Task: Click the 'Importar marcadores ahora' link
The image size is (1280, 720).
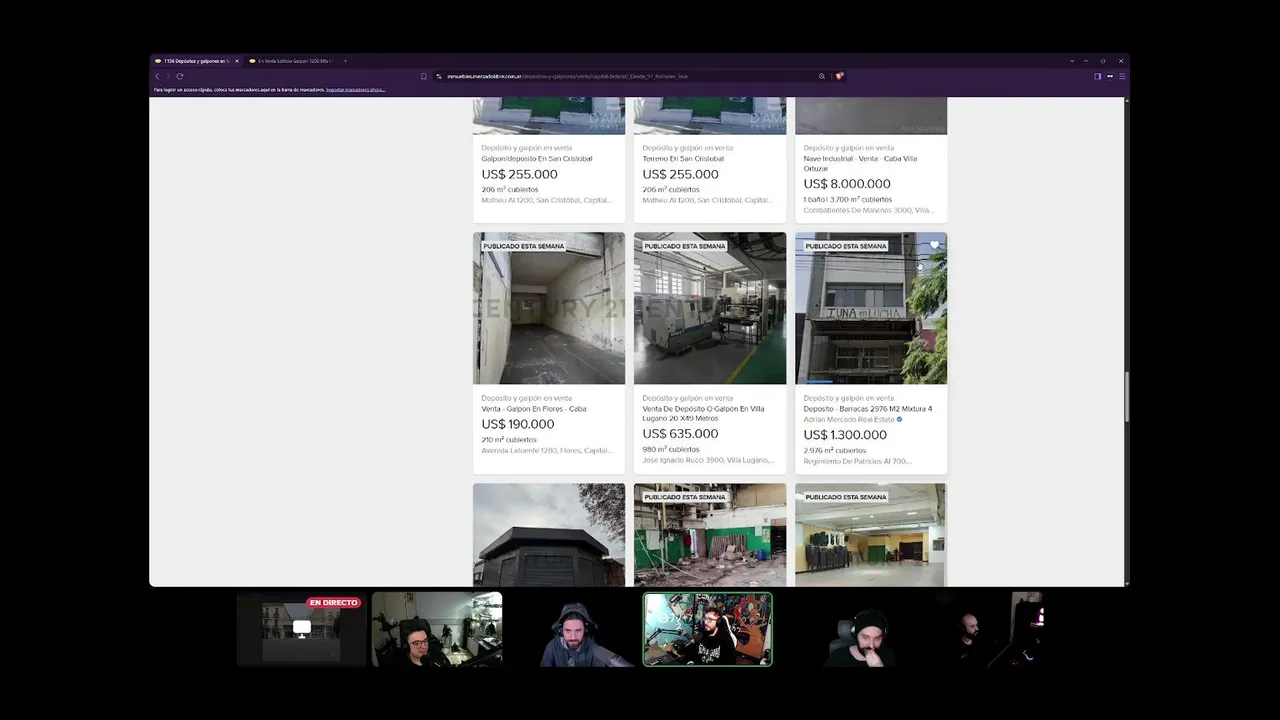Action: [355, 90]
